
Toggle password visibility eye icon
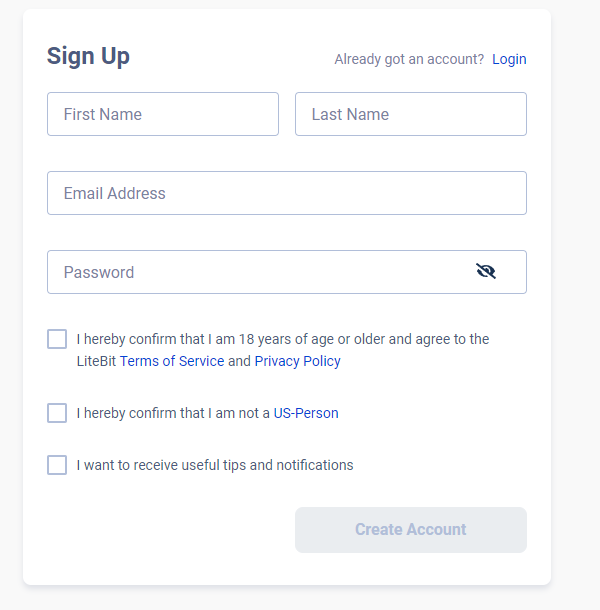click(486, 271)
